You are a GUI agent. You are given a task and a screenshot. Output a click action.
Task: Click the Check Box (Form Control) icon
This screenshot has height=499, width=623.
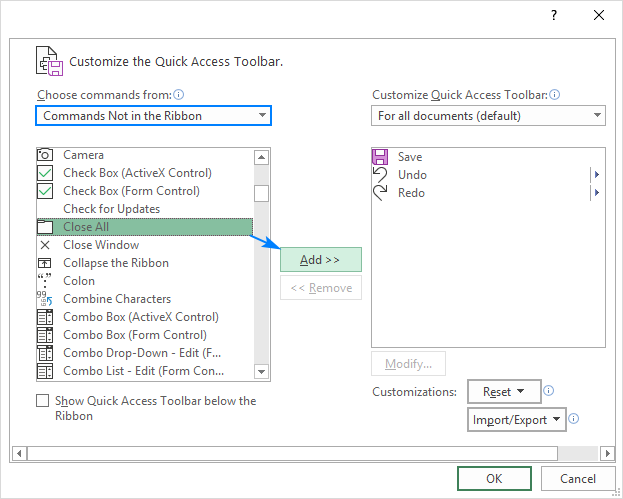(x=45, y=191)
